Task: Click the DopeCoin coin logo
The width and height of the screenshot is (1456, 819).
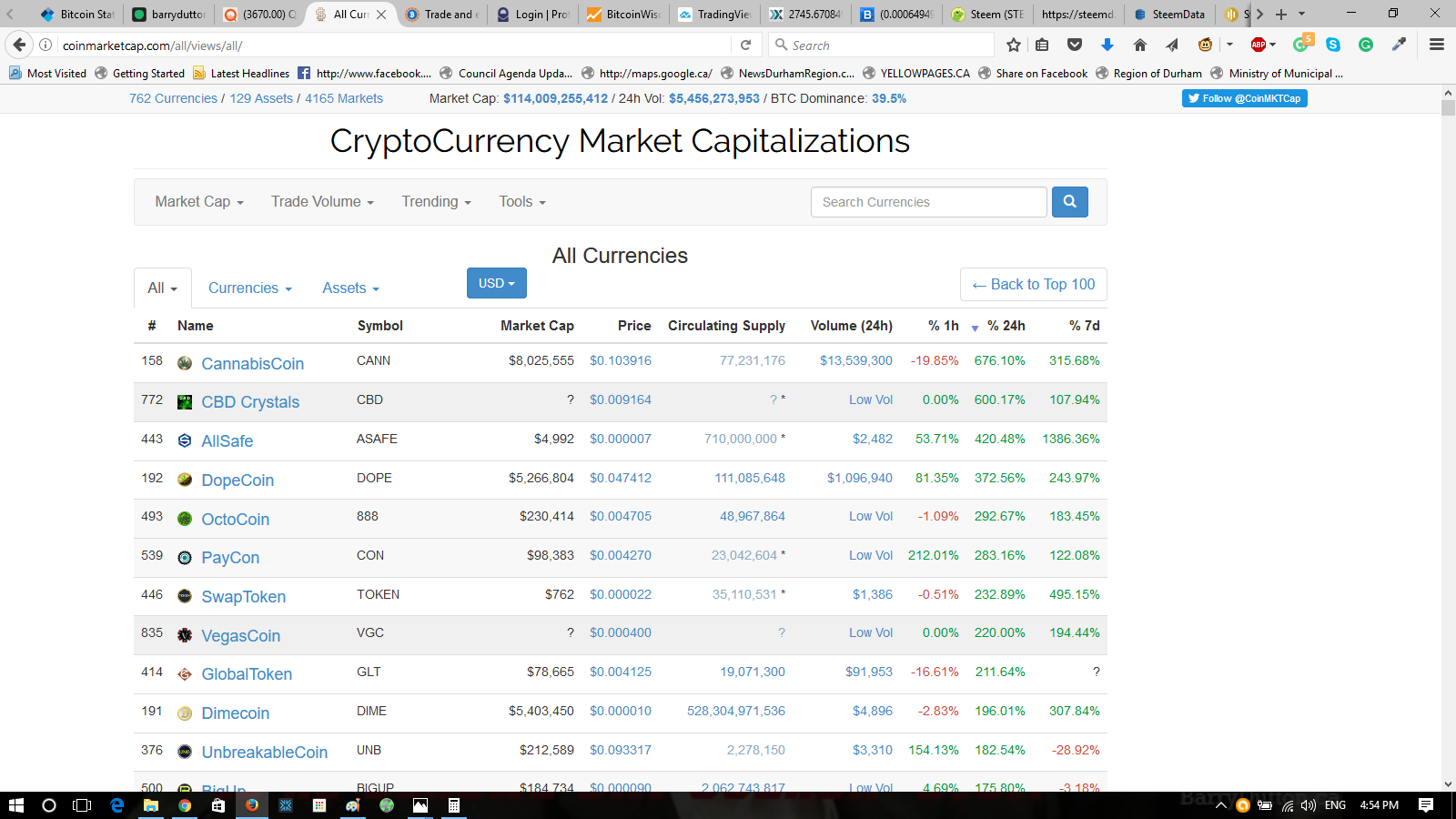Action: point(185,480)
